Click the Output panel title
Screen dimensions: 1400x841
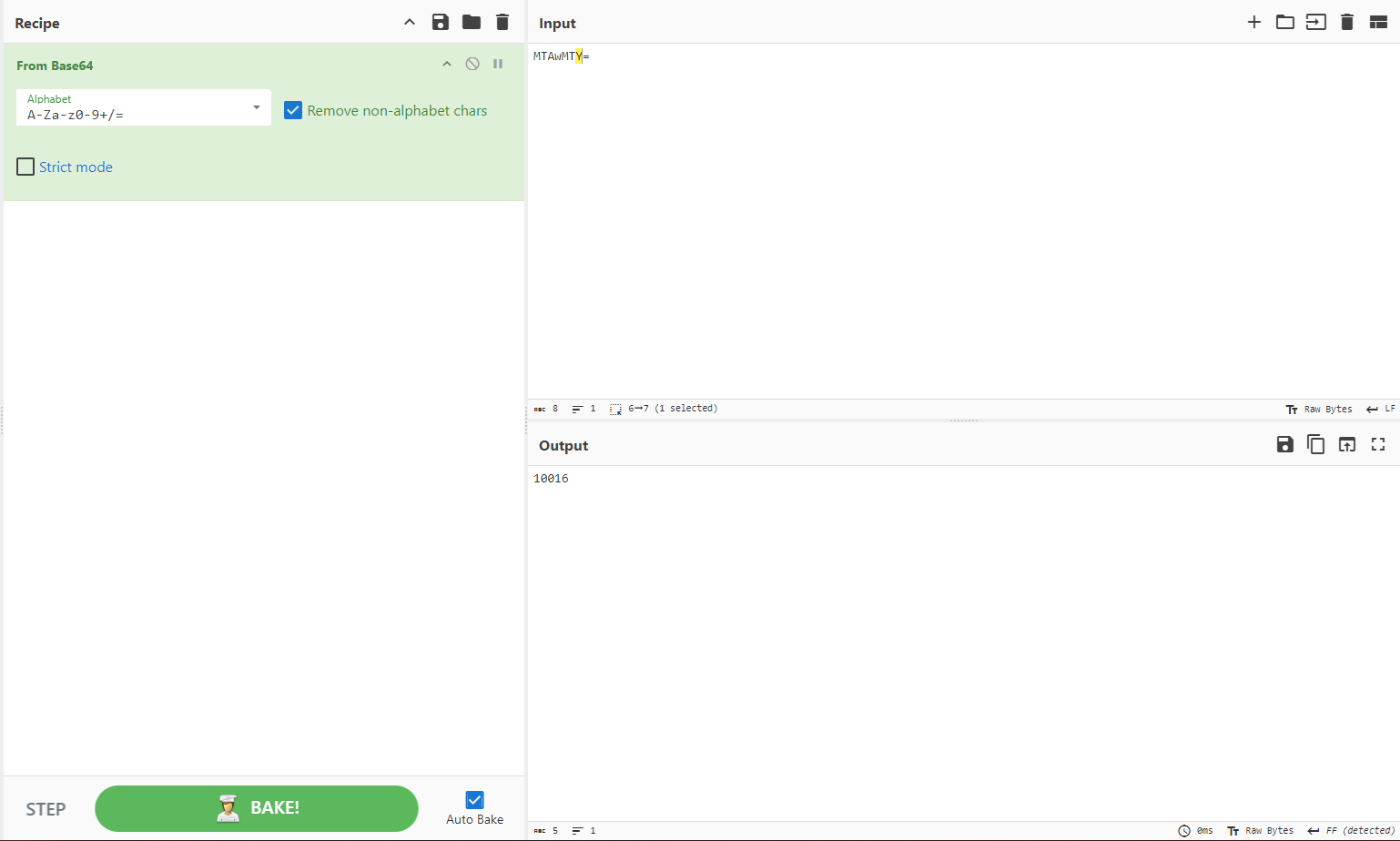(563, 446)
